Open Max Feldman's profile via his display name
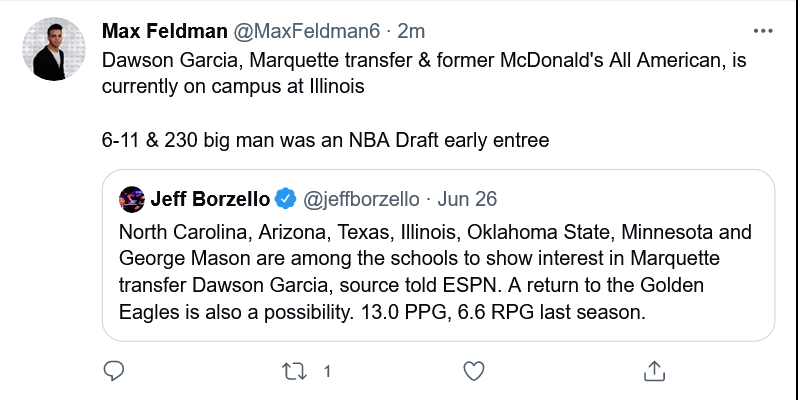Image resolution: width=798 pixels, height=400 pixels. (161, 31)
